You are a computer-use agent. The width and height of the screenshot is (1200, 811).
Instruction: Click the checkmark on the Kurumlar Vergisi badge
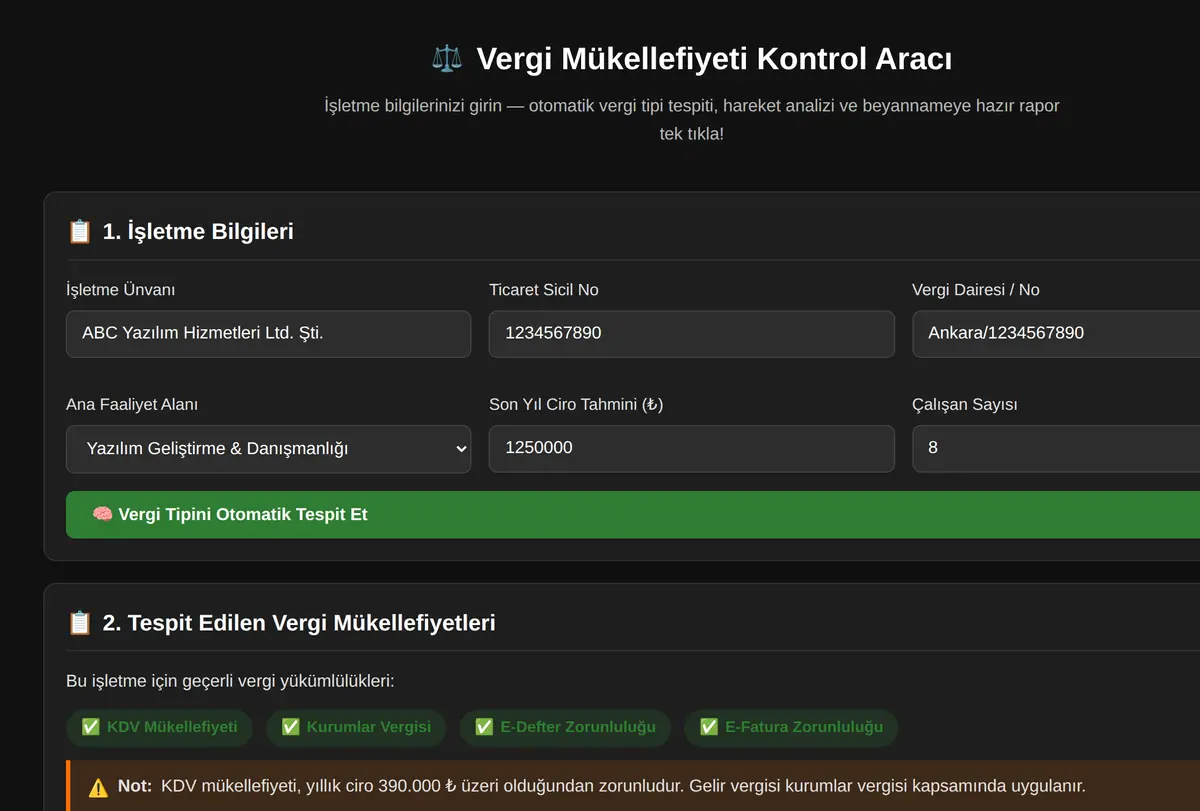(x=290, y=727)
